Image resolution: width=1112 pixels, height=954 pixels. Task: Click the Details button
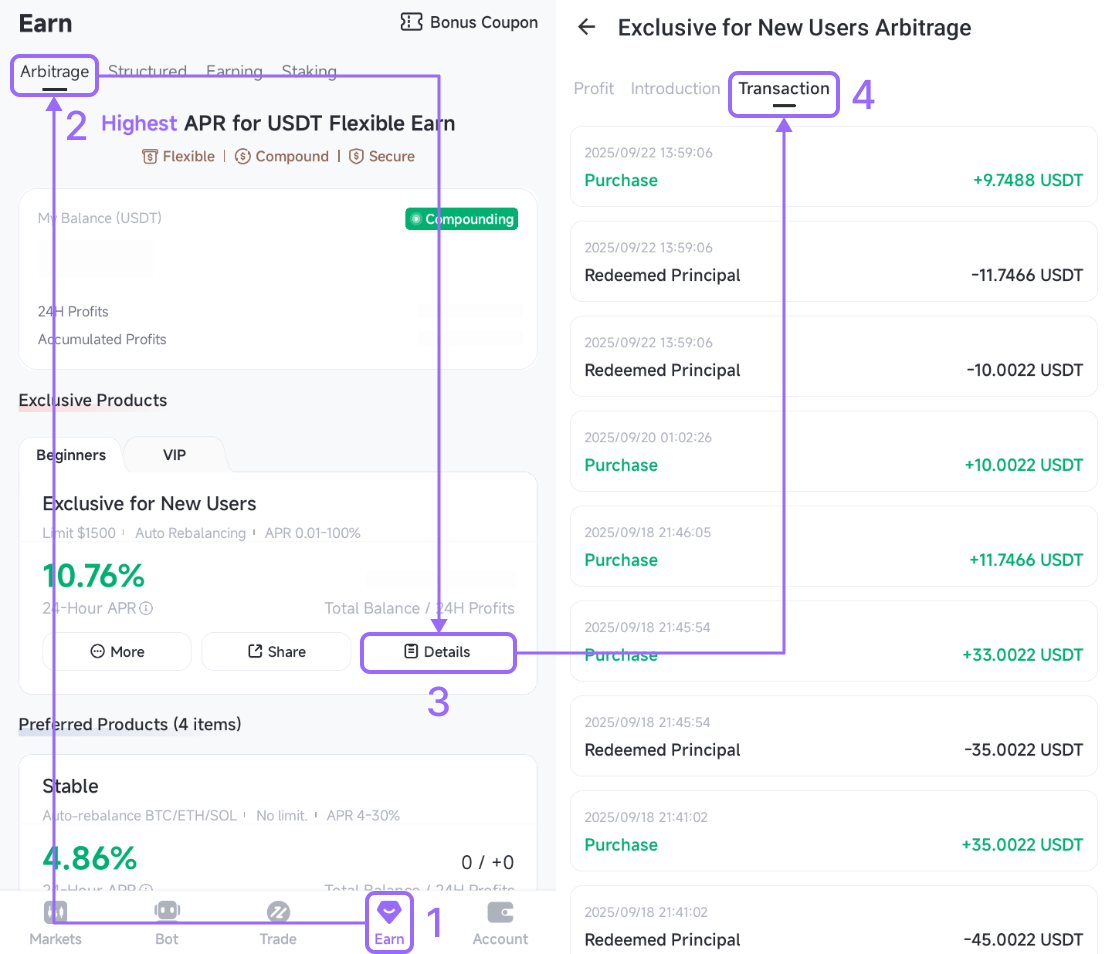click(438, 652)
